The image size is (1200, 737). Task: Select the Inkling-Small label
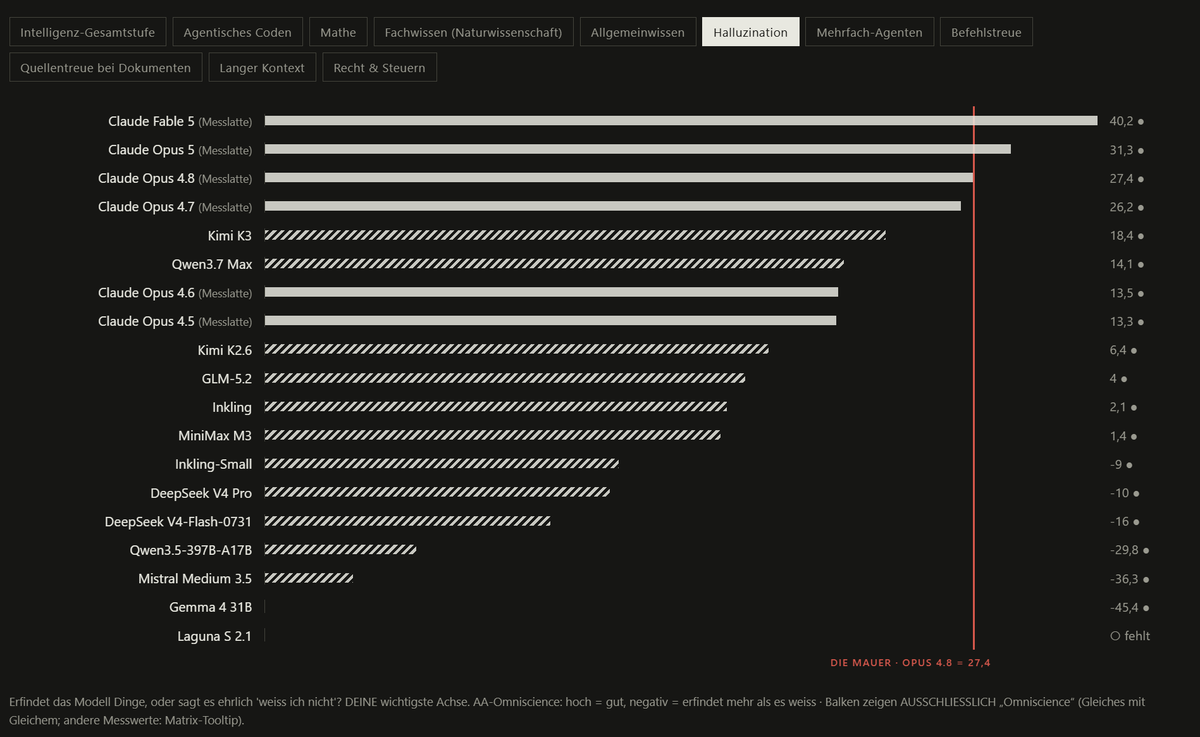pyautogui.click(x=214, y=465)
